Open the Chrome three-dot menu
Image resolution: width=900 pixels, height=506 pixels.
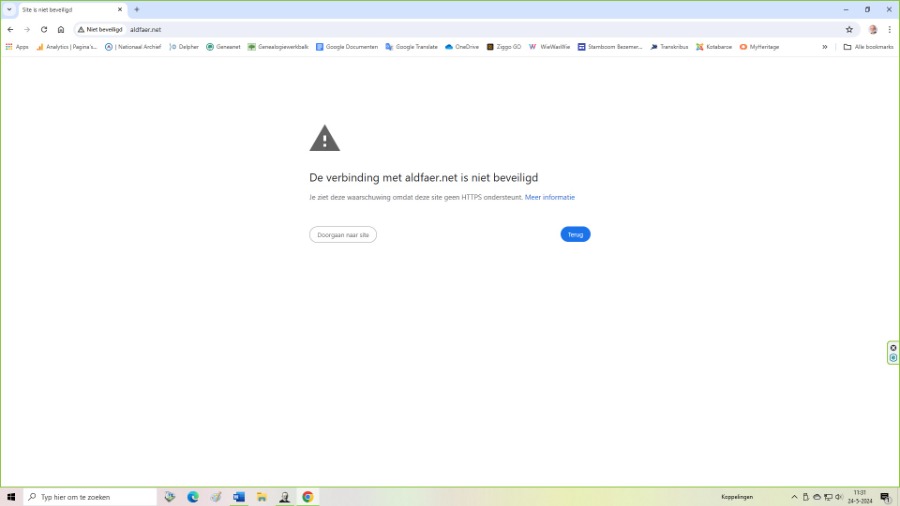coord(889,30)
